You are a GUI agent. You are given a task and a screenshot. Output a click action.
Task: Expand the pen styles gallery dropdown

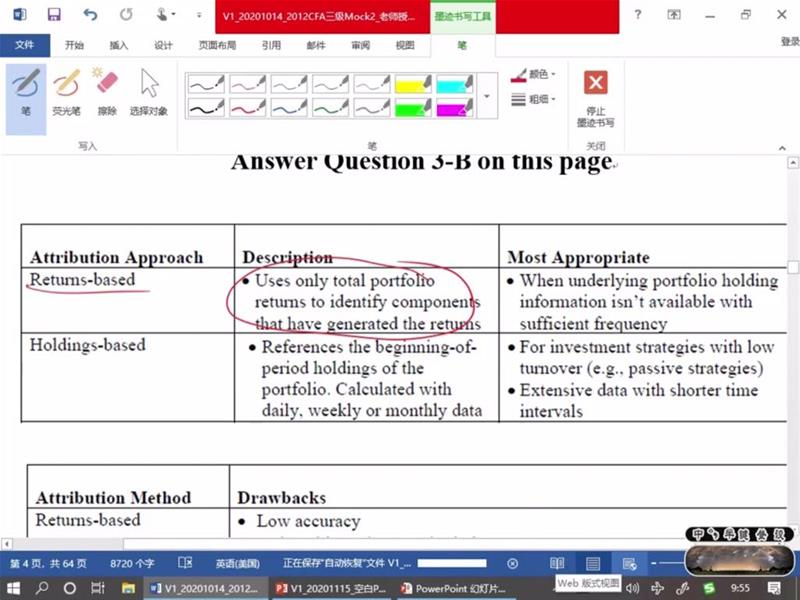click(487, 97)
